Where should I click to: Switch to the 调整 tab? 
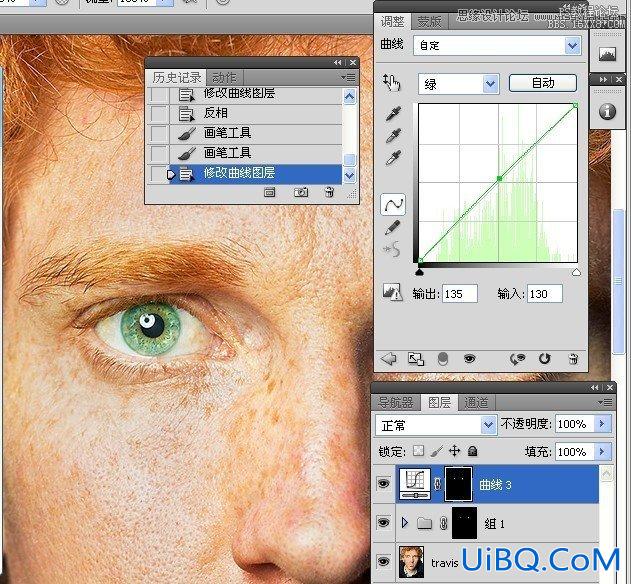coord(392,21)
